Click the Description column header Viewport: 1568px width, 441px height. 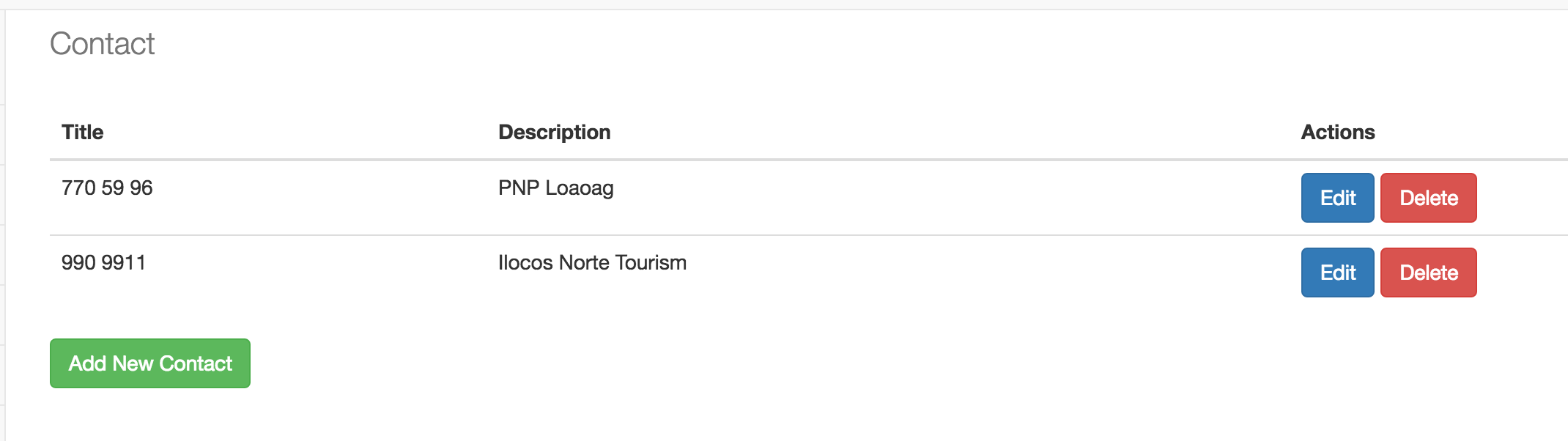coord(555,132)
